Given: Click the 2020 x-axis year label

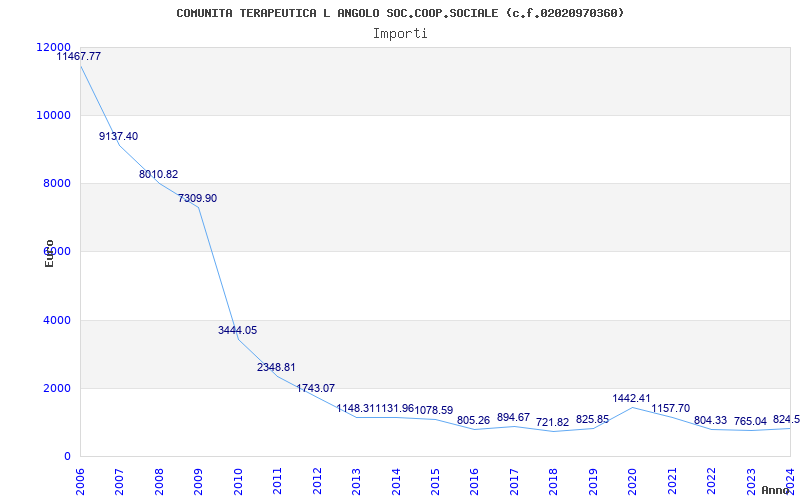Looking at the screenshot, I should pyautogui.click(x=633, y=481).
